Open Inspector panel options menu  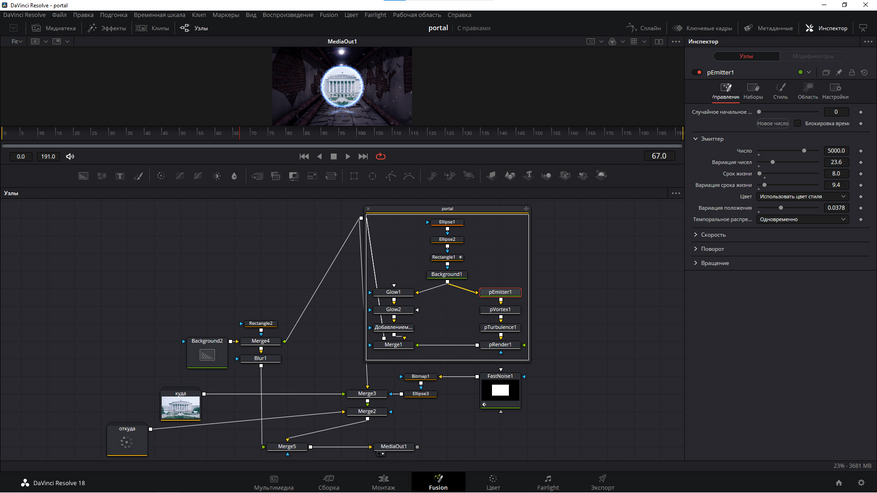(867, 41)
